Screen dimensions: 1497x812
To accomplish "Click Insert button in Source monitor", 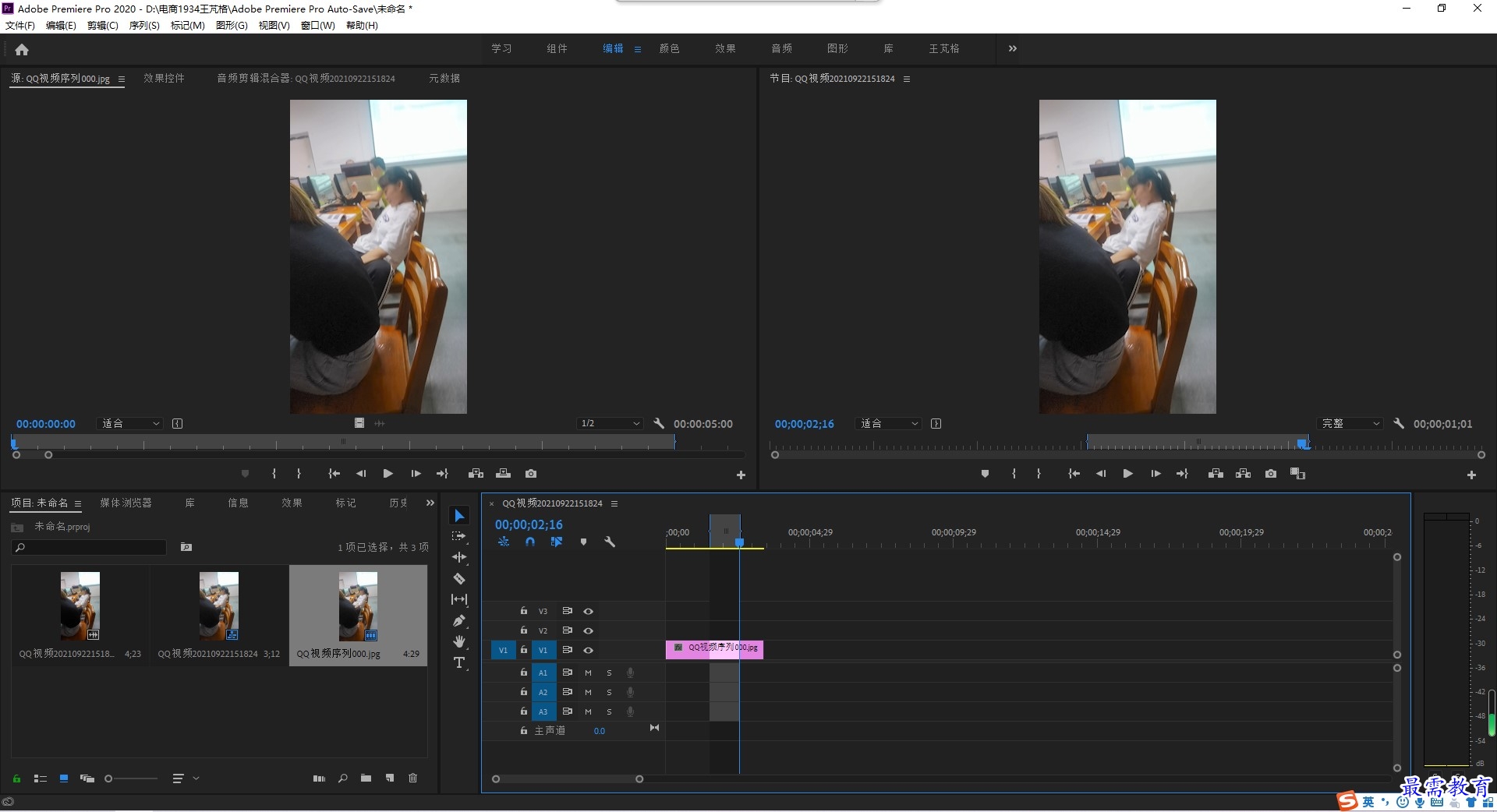I will pos(476,474).
